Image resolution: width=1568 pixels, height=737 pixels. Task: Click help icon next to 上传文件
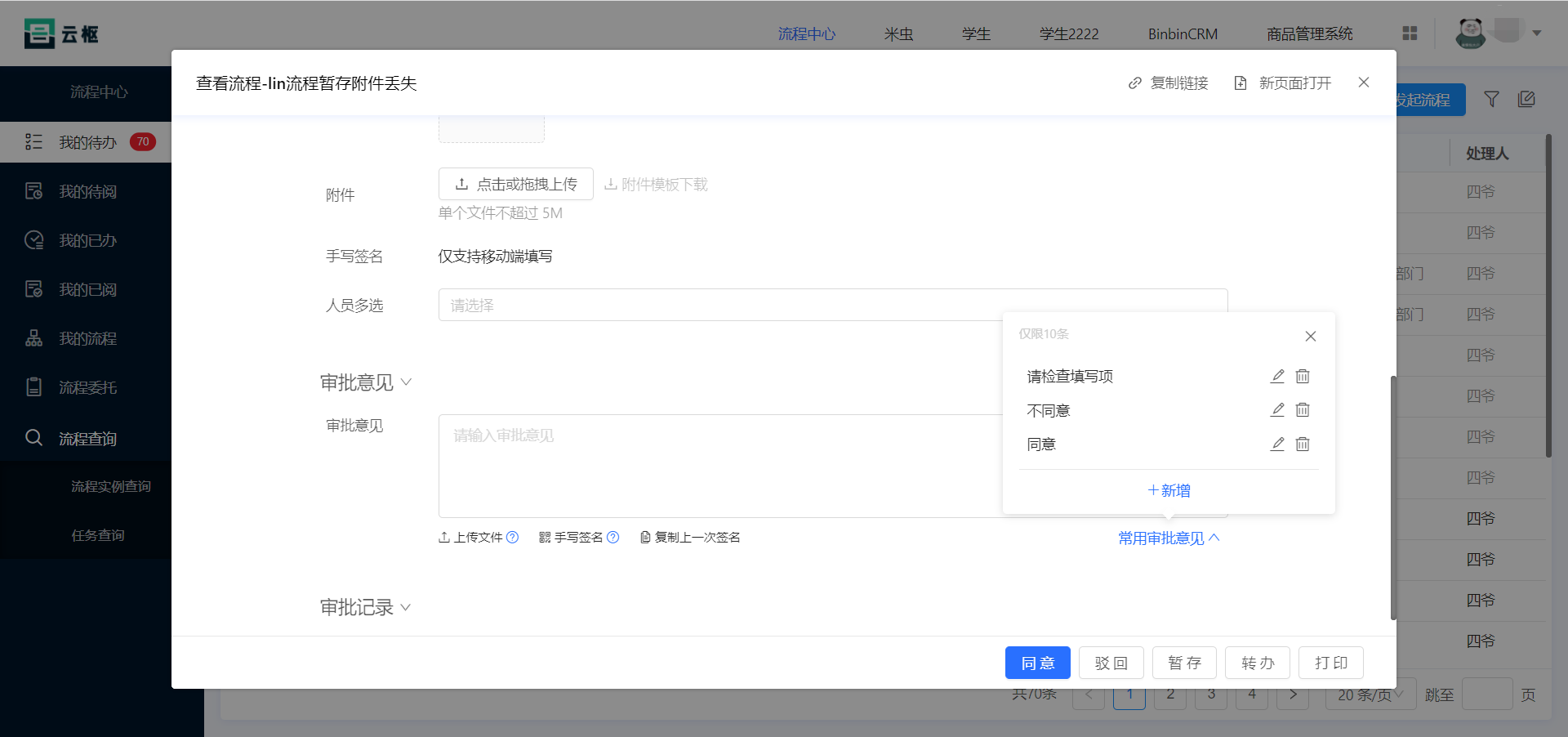[513, 537]
